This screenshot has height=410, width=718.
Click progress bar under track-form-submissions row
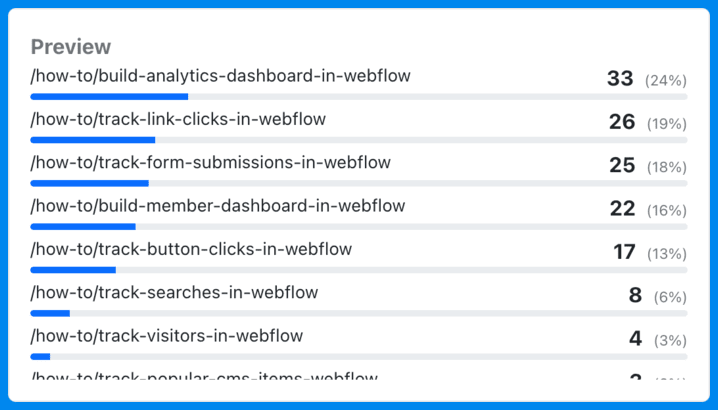[x=359, y=183]
